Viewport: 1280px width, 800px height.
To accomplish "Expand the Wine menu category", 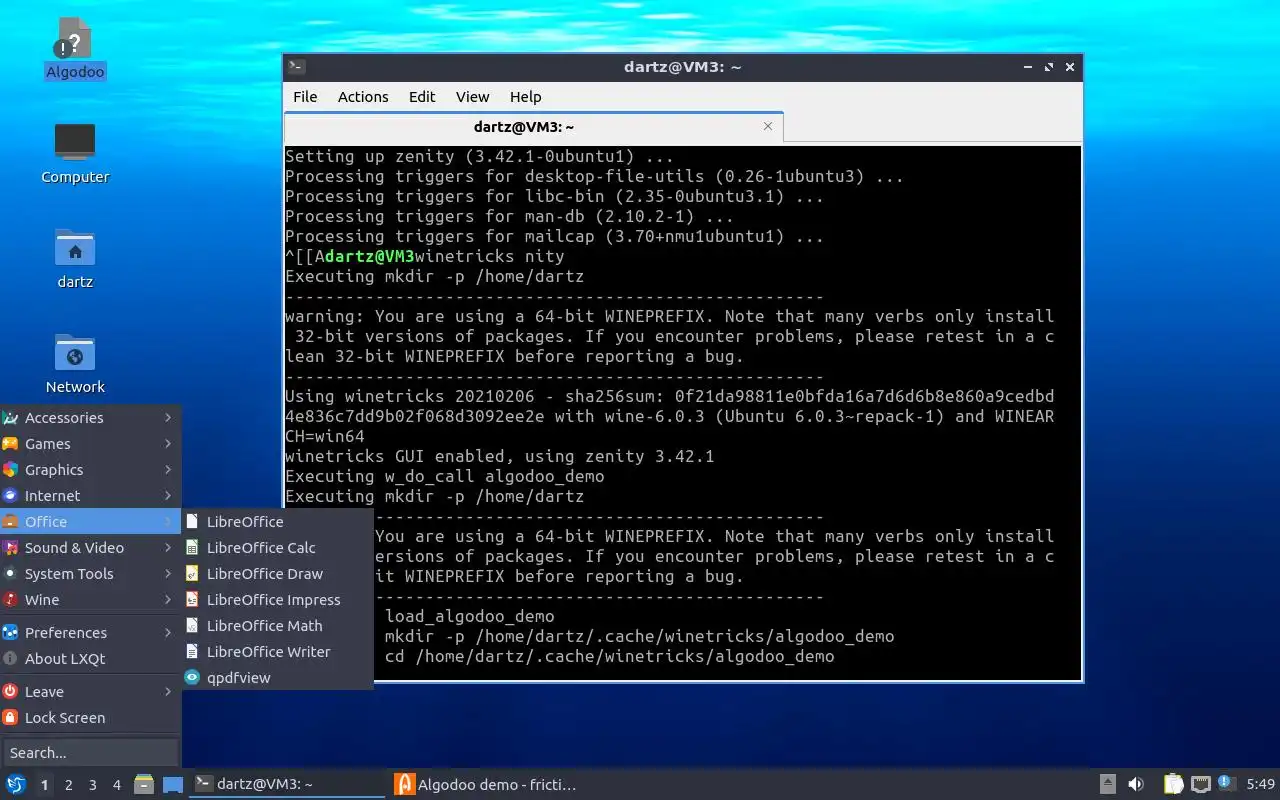I will (90, 600).
